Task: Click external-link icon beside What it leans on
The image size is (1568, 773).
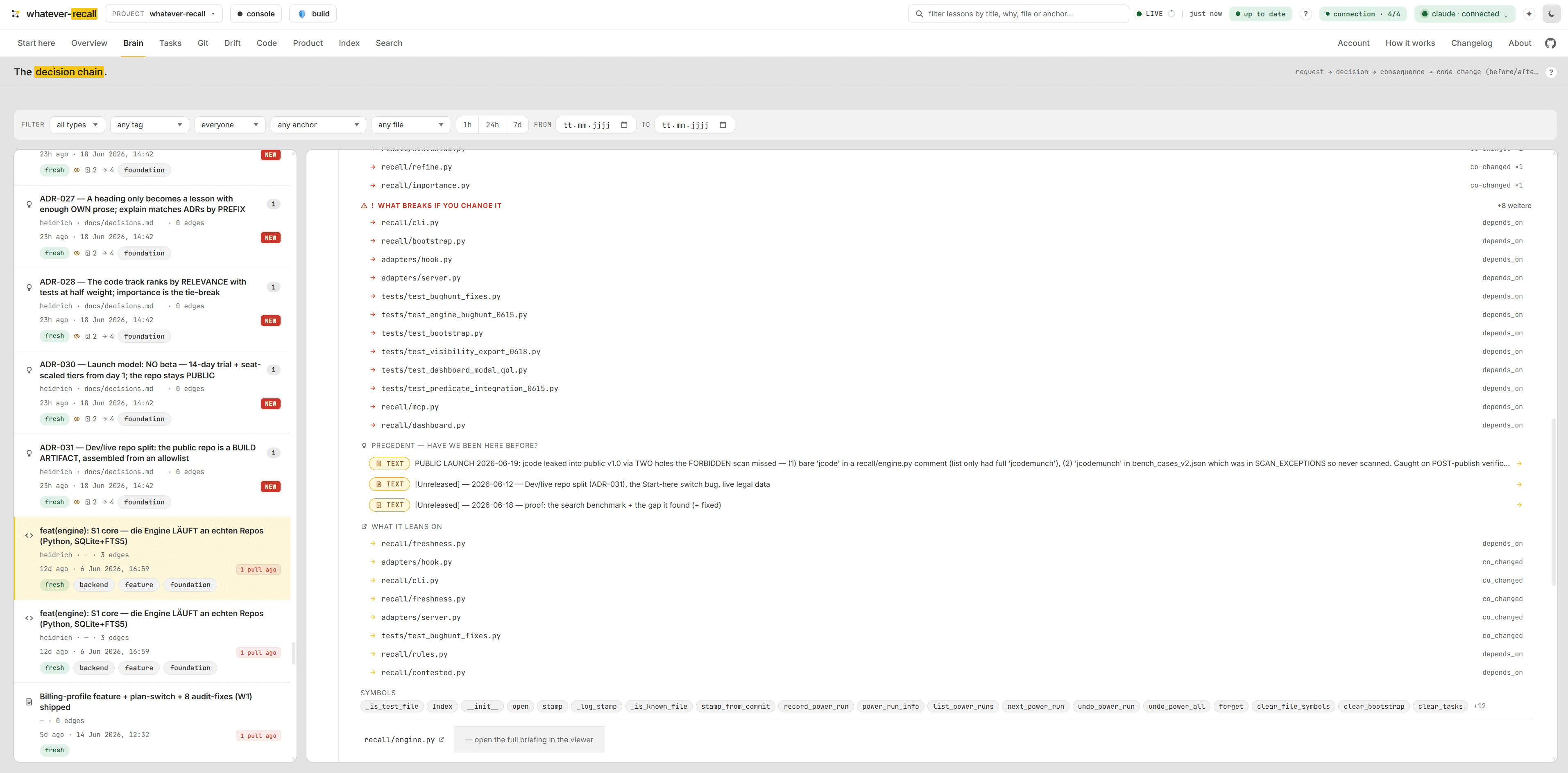Action: [x=364, y=527]
